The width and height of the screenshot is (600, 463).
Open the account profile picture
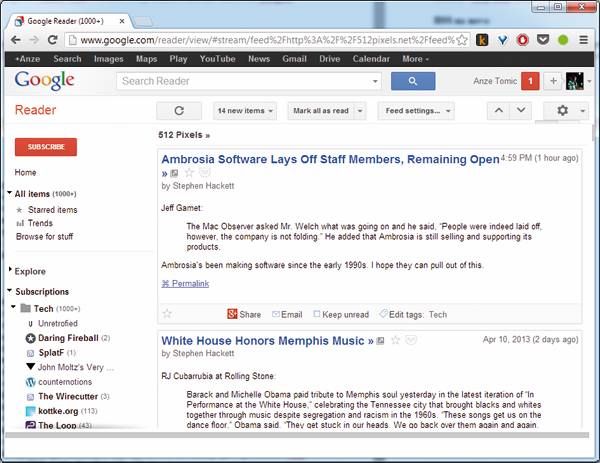click(x=575, y=81)
